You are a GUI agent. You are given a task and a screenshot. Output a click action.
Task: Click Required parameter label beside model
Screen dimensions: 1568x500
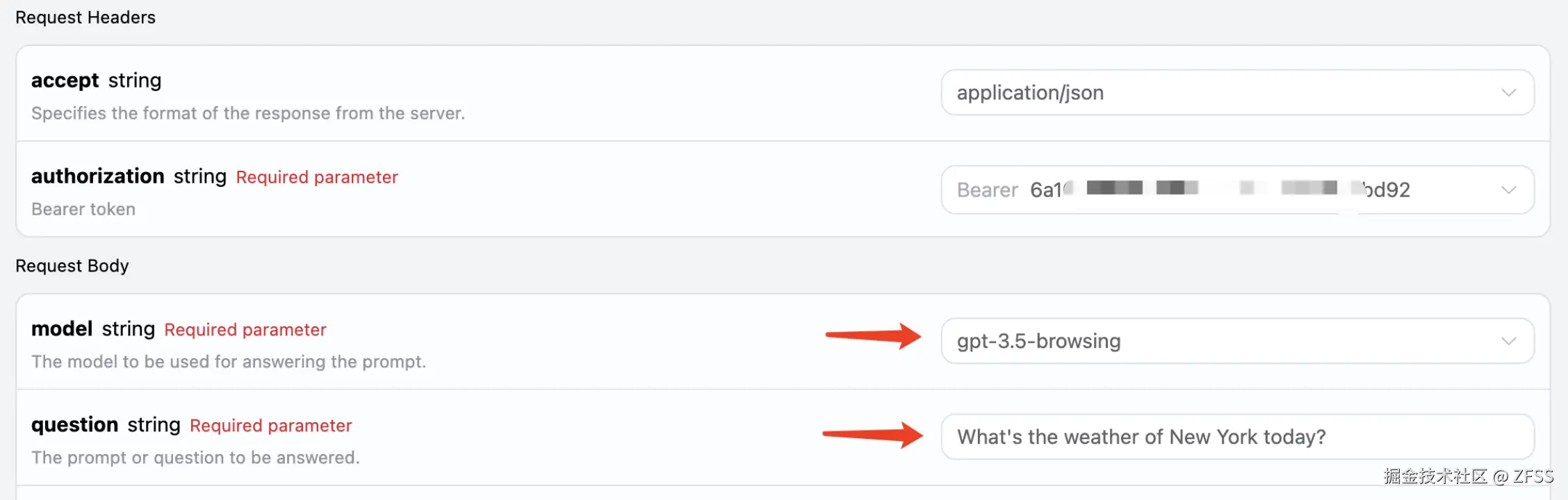[x=245, y=330]
